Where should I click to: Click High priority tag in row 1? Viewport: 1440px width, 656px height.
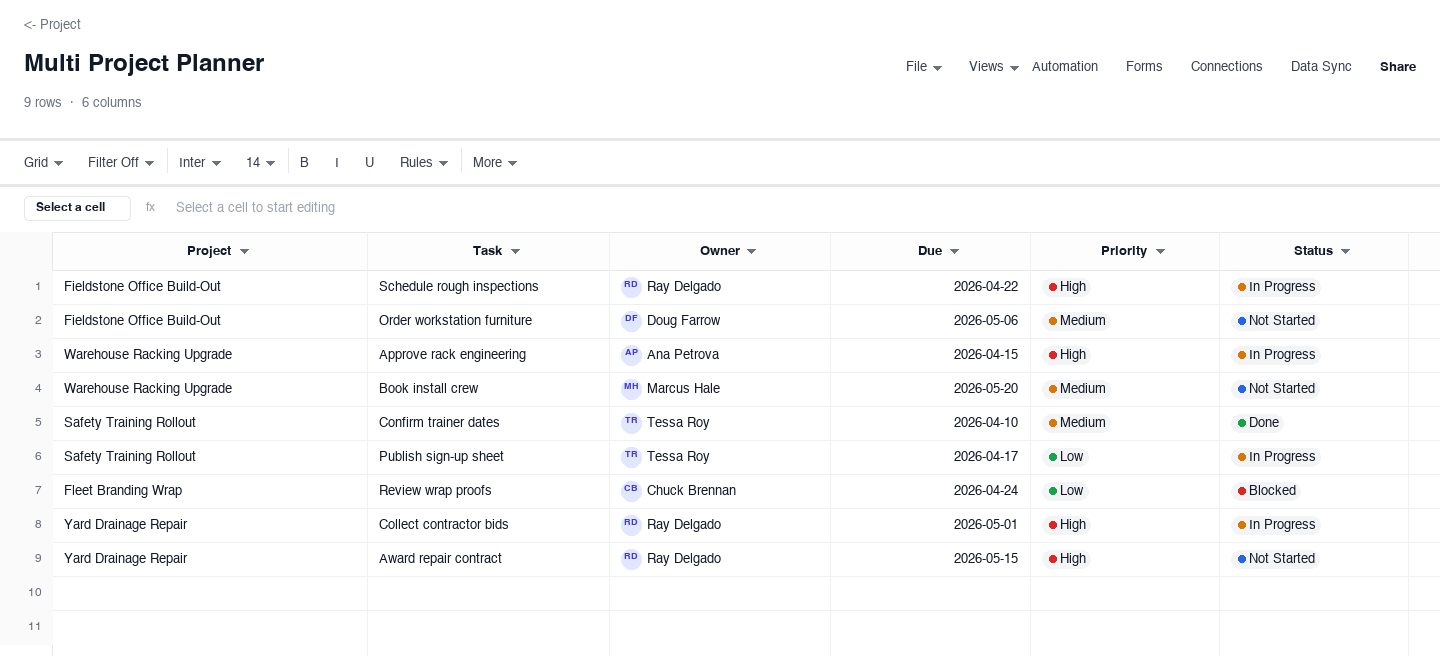(1067, 287)
